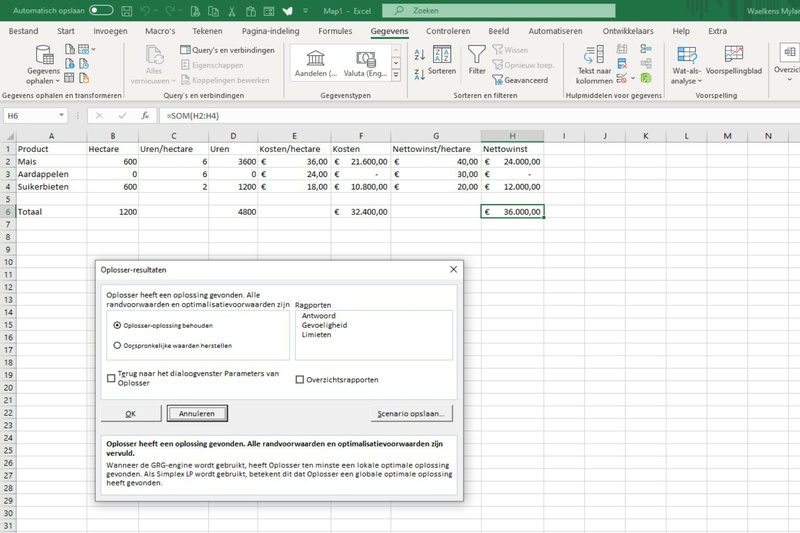Enable the Overzichtsrapporten checkbox

(300, 379)
